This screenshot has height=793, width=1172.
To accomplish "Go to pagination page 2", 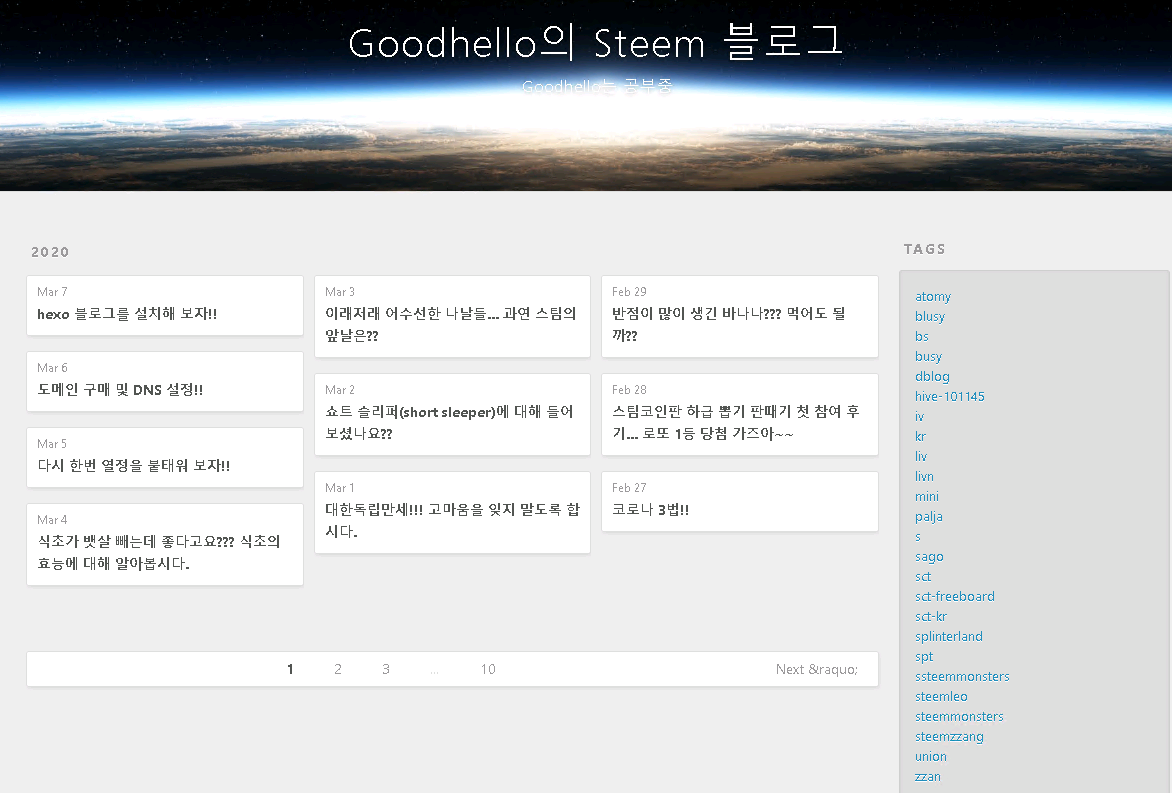I will [338, 669].
